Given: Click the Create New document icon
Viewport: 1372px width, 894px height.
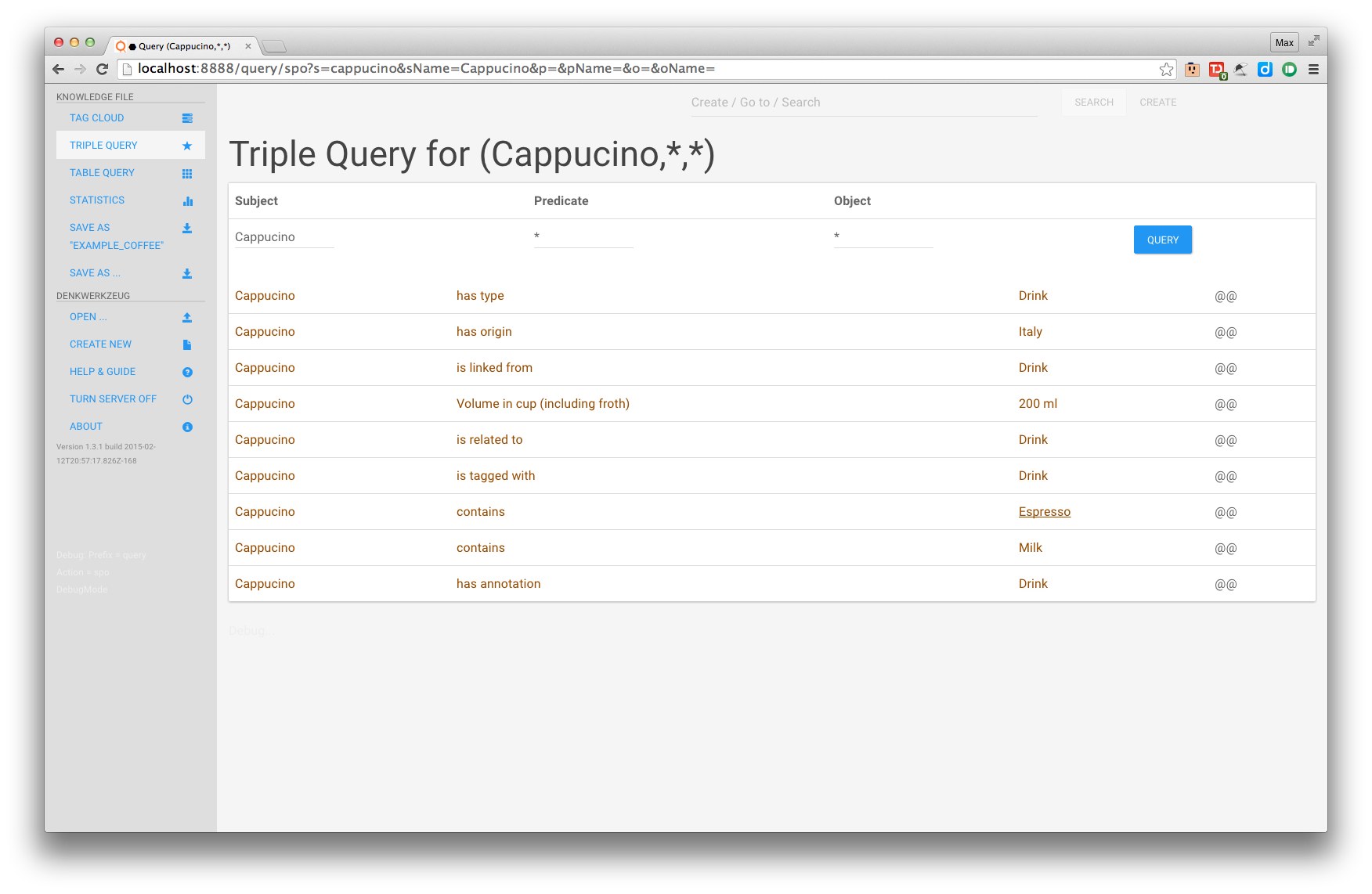Looking at the screenshot, I should click(x=187, y=345).
